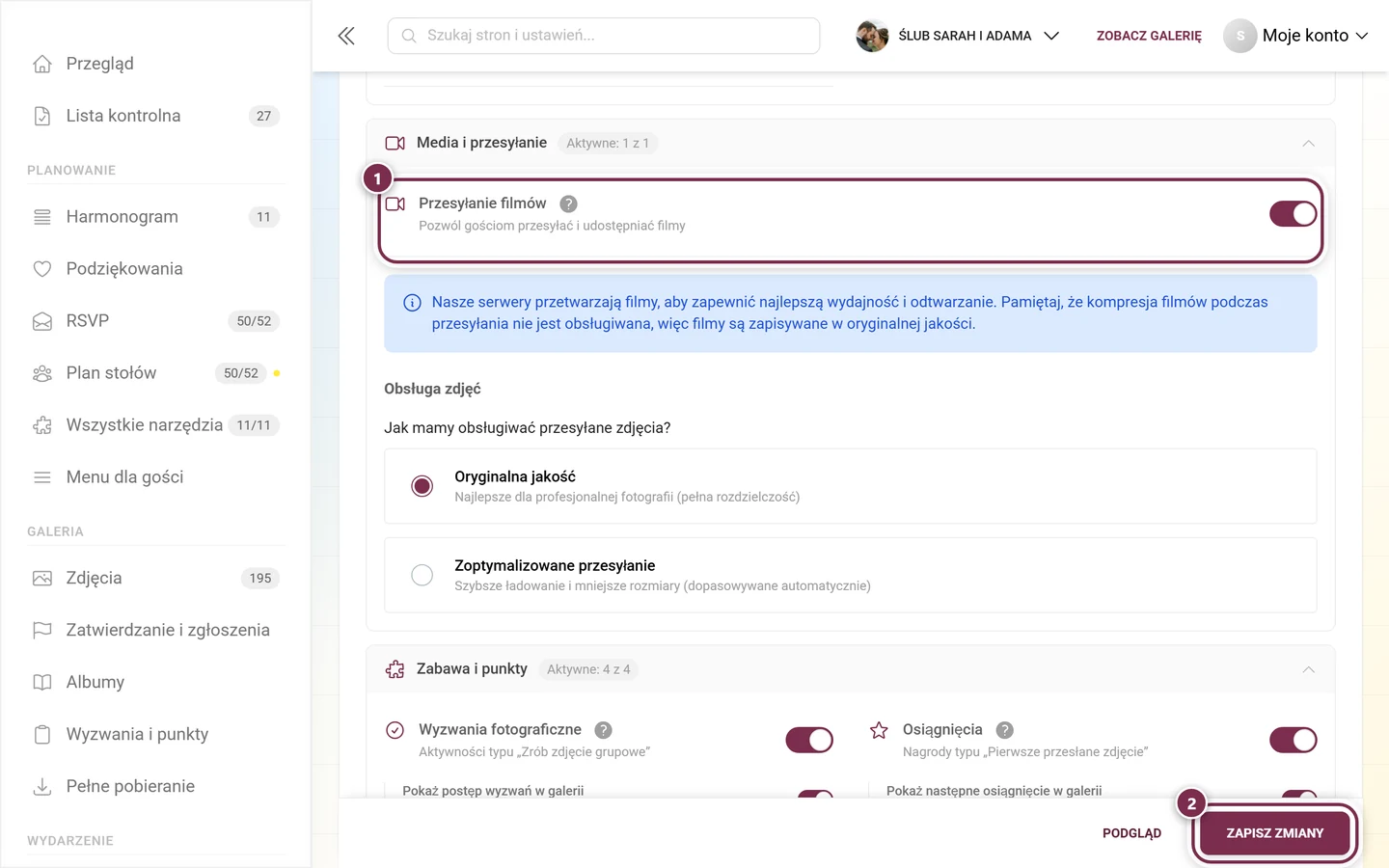
Task: Click the Podziękowania heart icon
Action: 42,269
